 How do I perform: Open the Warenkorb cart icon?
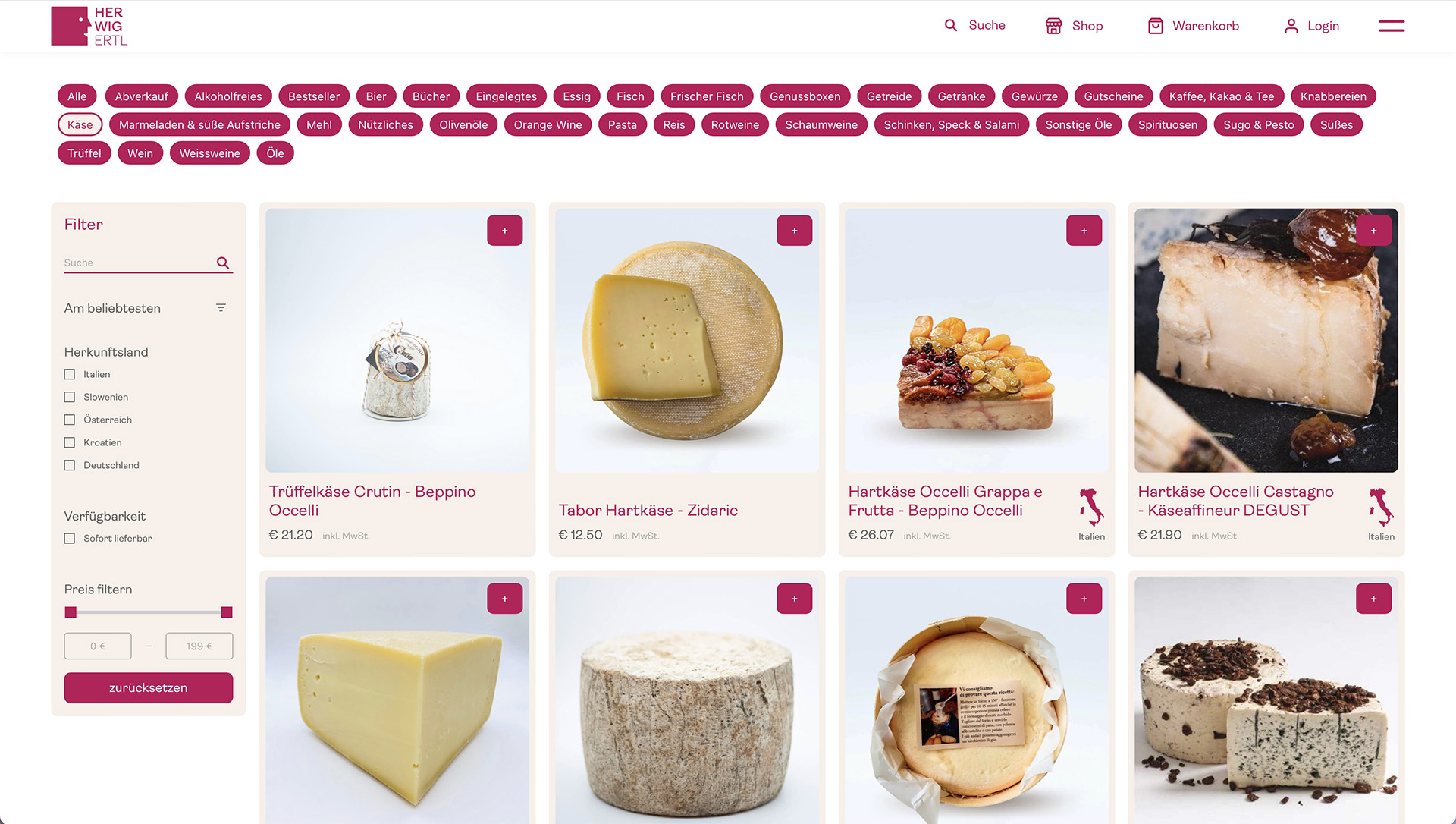1155,26
